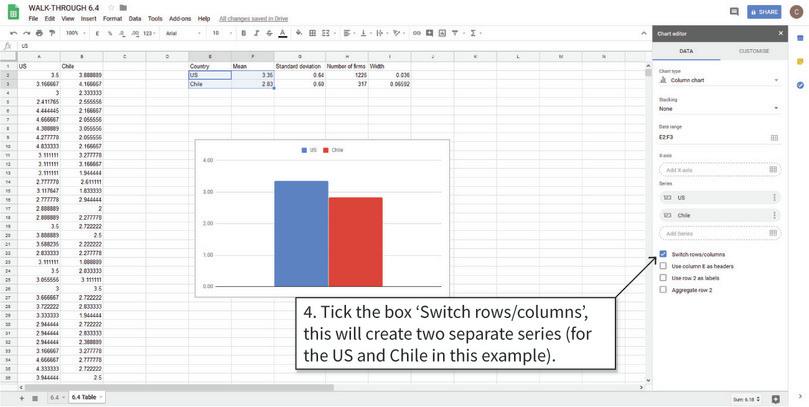Increase decimal places in toolbar
This screenshot has width=809, height=407.
pos(135,33)
